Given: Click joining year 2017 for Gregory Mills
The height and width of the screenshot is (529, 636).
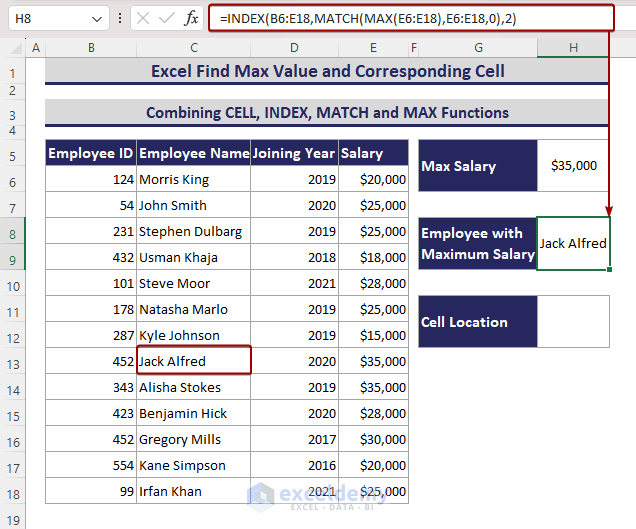Looking at the screenshot, I should coord(294,439).
